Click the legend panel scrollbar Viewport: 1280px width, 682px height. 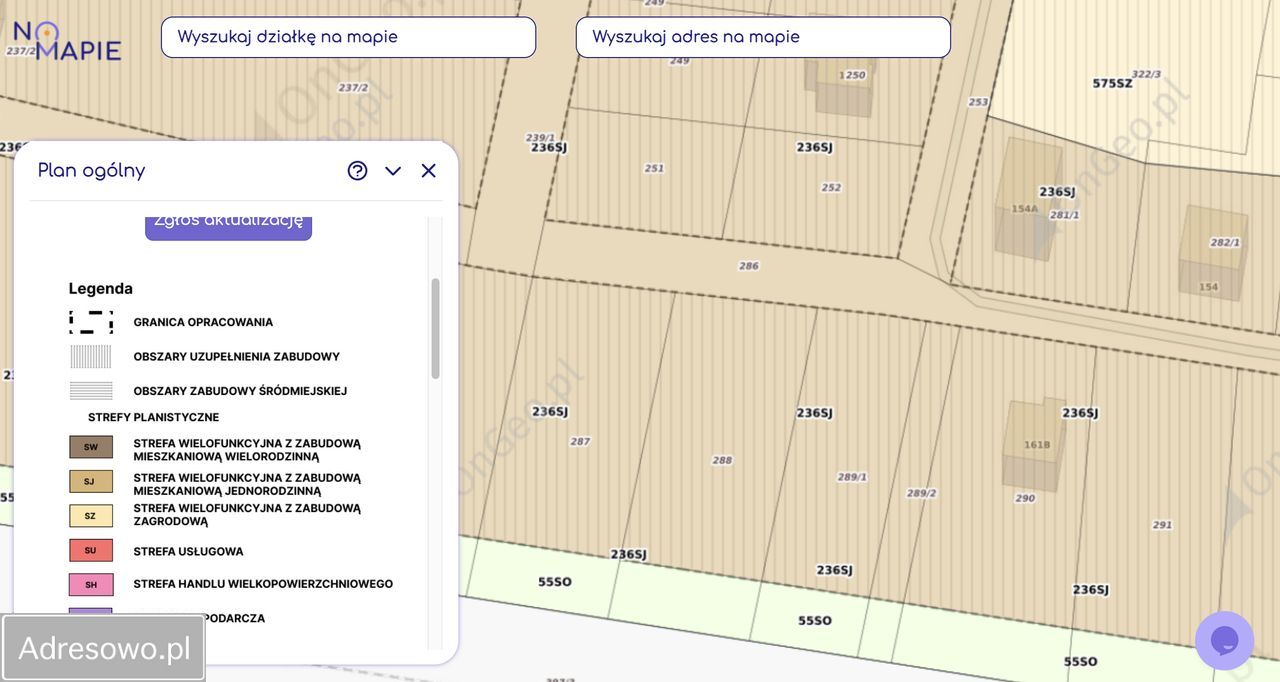point(435,329)
